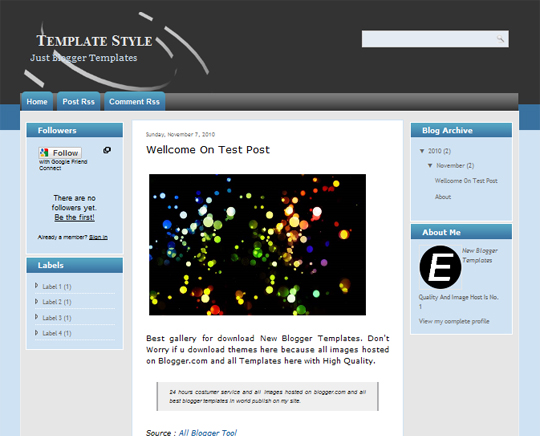The image size is (540, 436).
Task: Expand Label 3 arrow in Labels
Action: [37, 317]
